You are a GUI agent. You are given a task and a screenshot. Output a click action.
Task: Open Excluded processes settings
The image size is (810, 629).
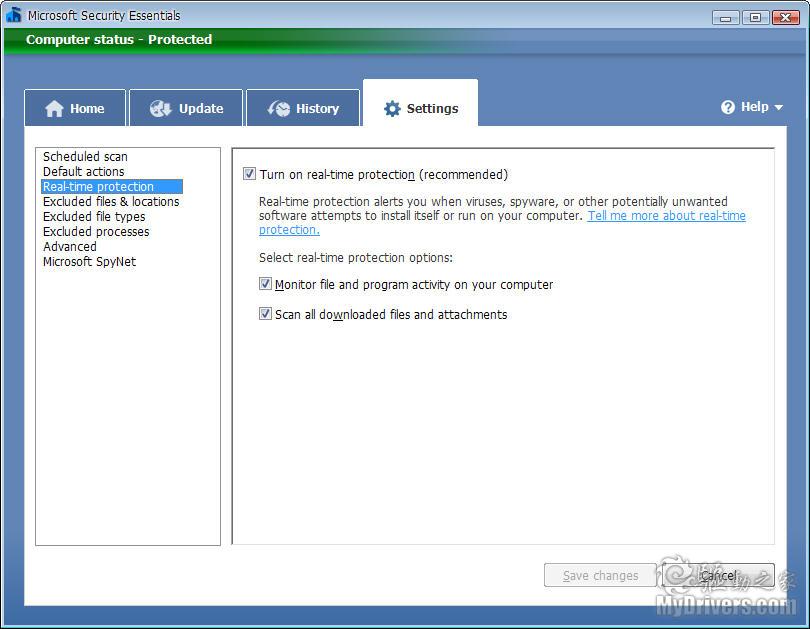point(96,231)
